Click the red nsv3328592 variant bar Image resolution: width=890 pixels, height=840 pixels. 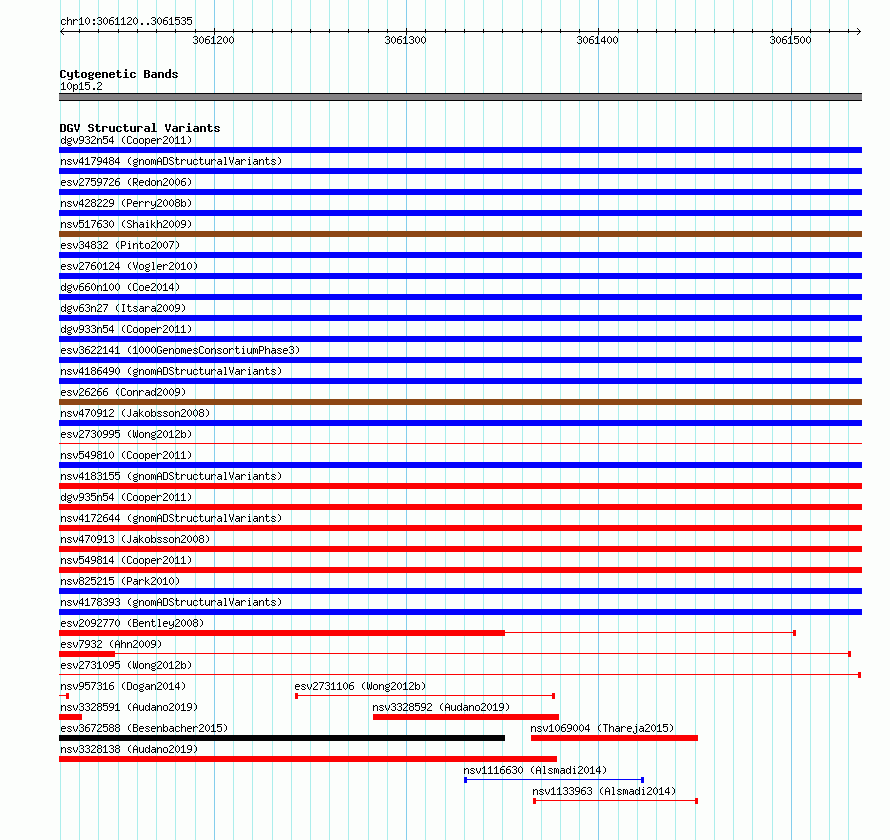tap(466, 717)
